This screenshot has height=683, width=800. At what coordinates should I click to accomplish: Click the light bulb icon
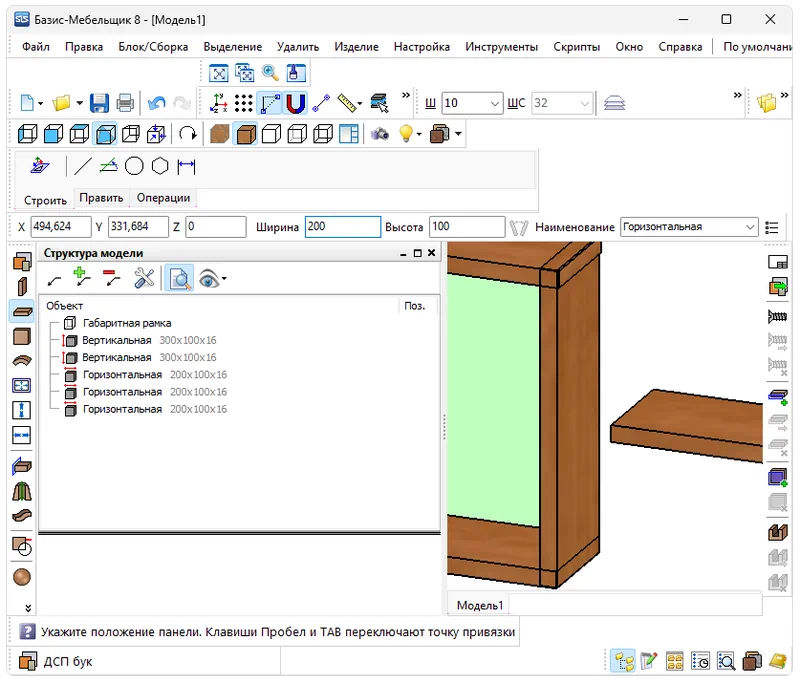pyautogui.click(x=405, y=134)
